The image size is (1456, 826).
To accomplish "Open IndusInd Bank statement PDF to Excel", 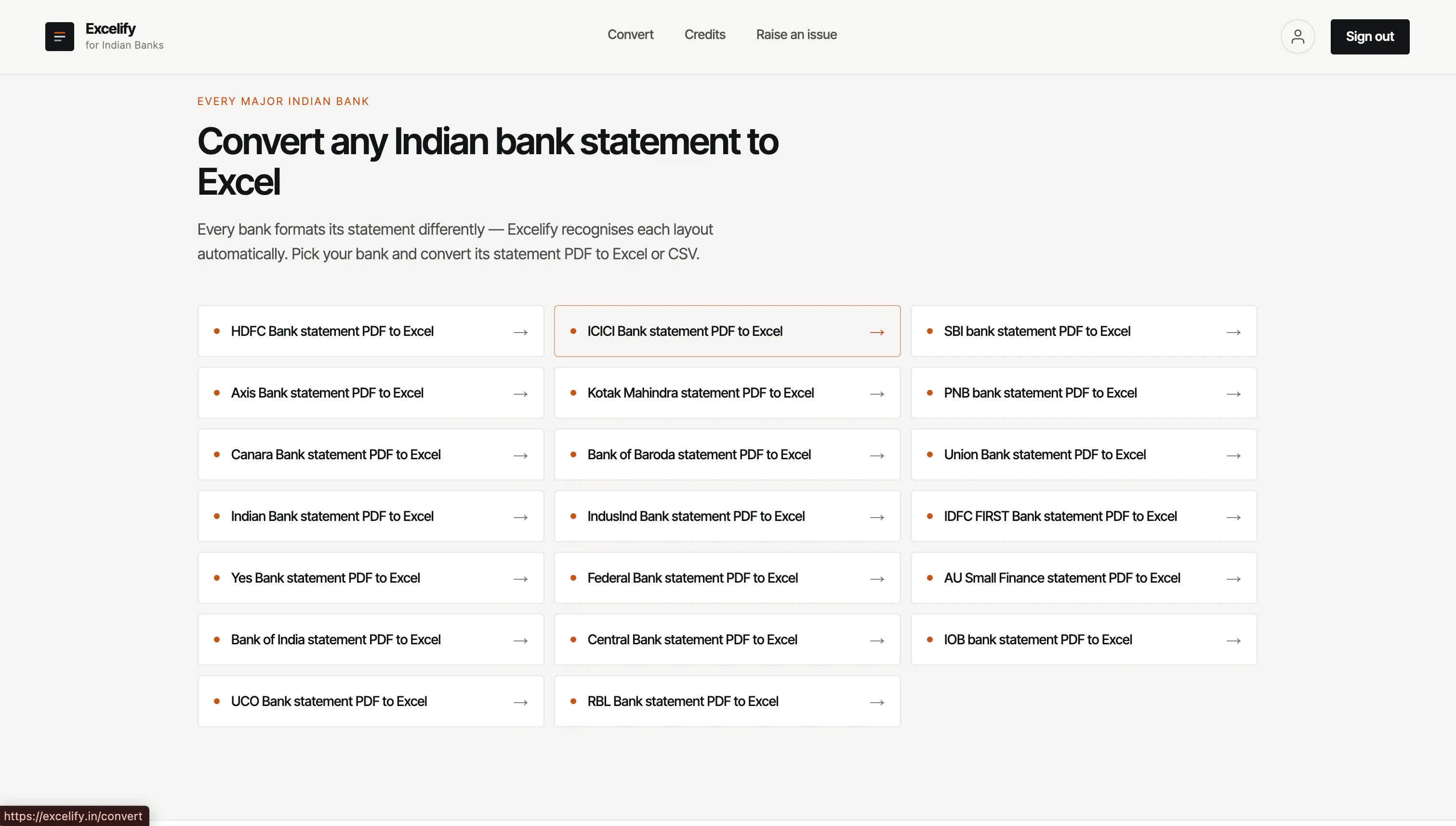I will [x=727, y=516].
